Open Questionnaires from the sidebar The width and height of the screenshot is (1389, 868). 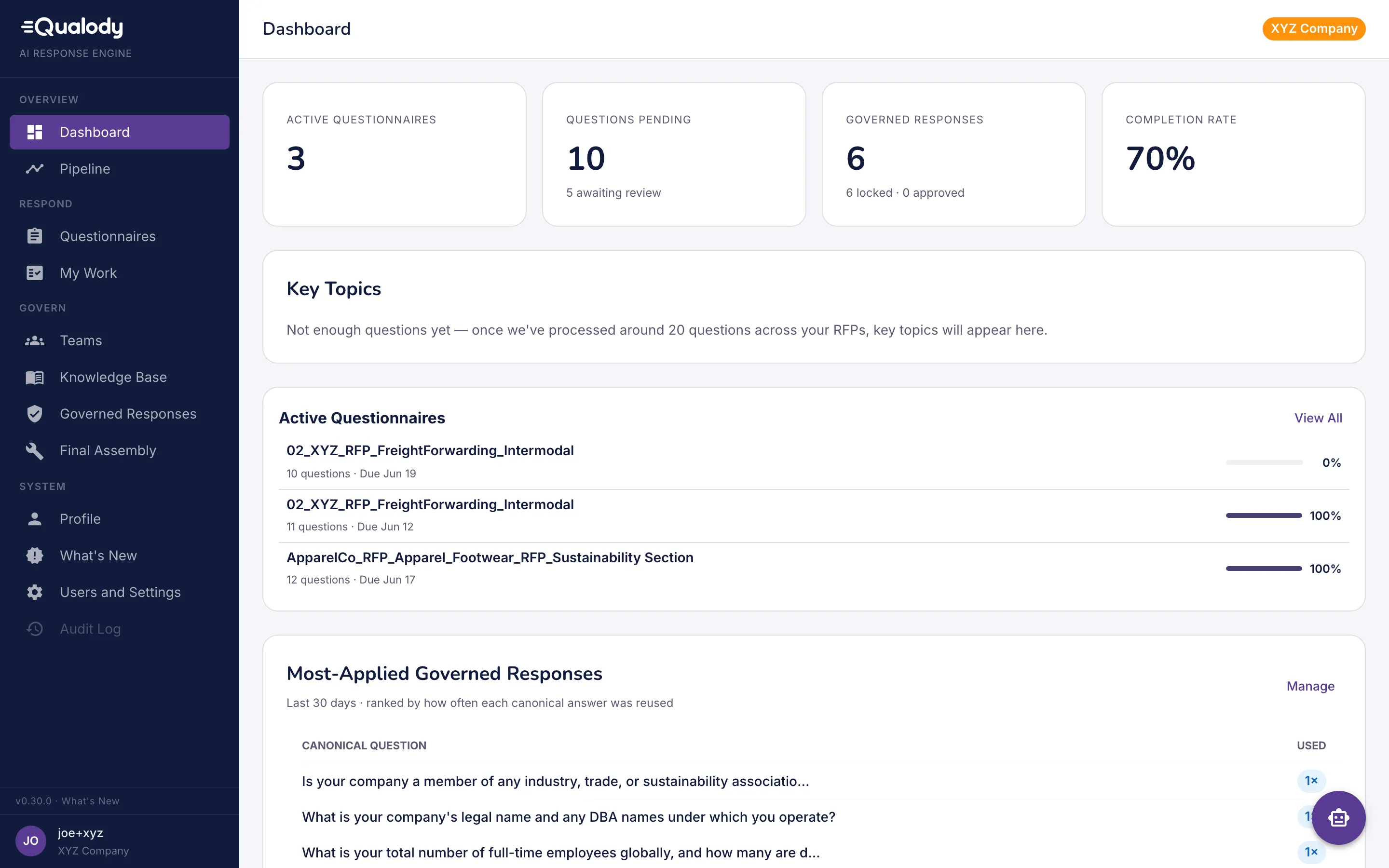(x=120, y=236)
